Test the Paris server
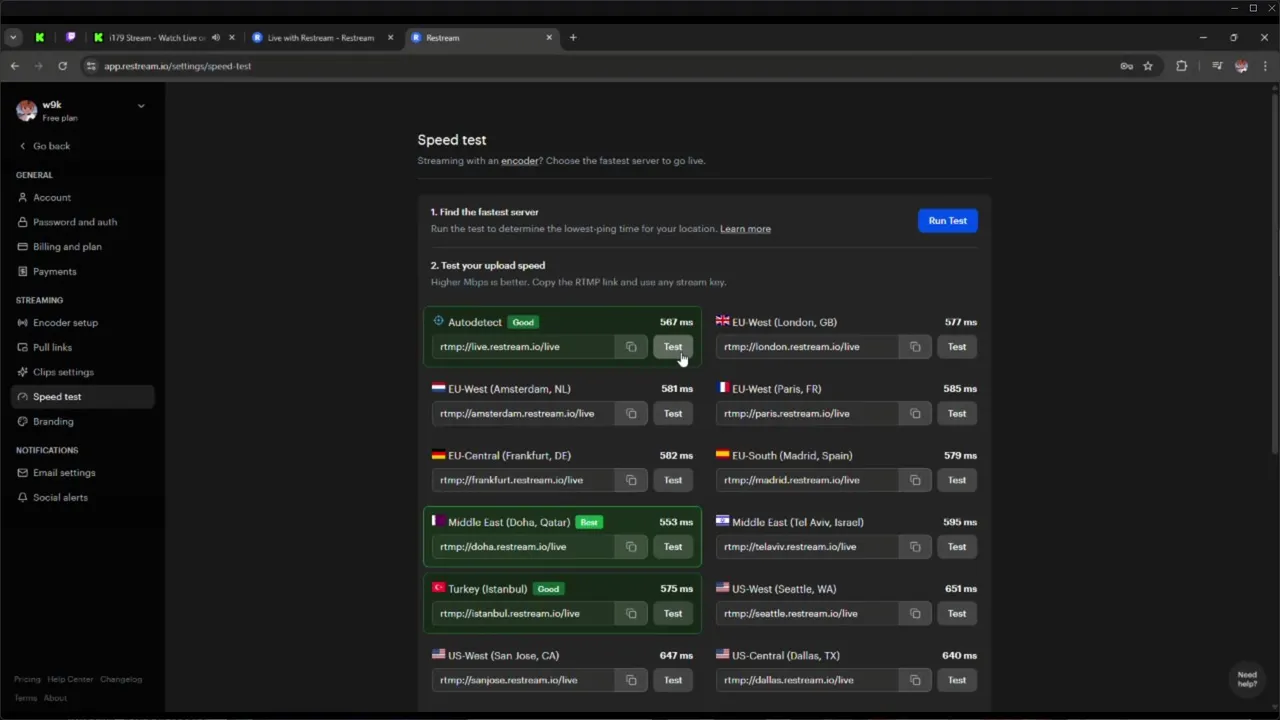The width and height of the screenshot is (1280, 720). [957, 414]
